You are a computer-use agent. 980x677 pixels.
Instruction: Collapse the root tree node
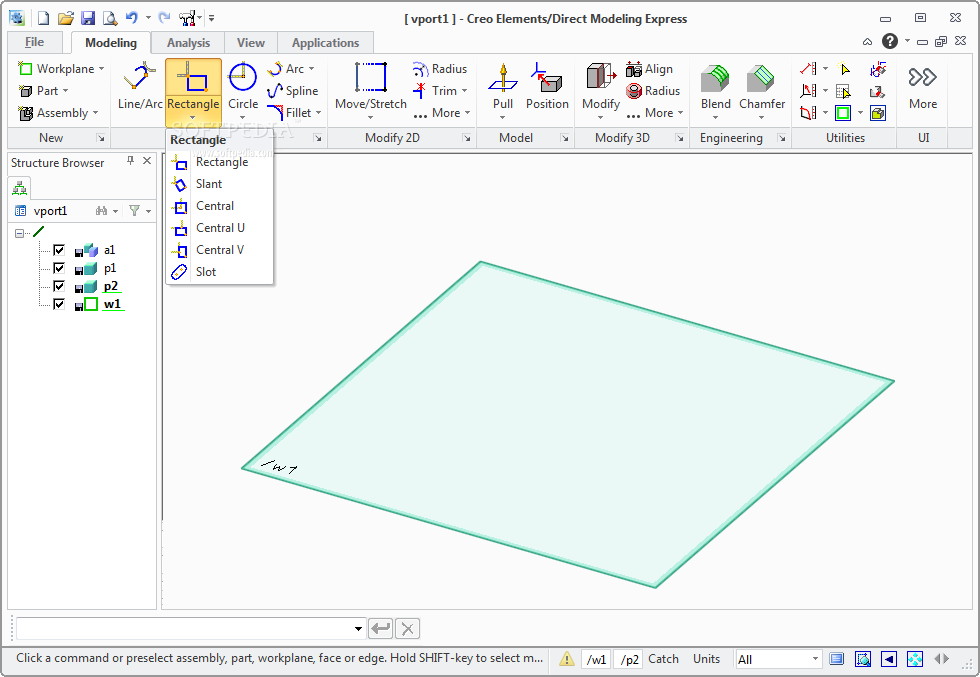tap(19, 233)
